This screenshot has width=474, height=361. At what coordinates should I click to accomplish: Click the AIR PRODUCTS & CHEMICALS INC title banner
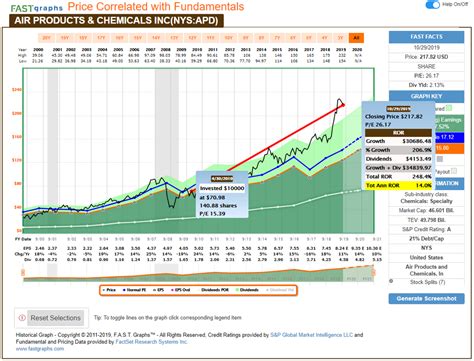(116, 21)
